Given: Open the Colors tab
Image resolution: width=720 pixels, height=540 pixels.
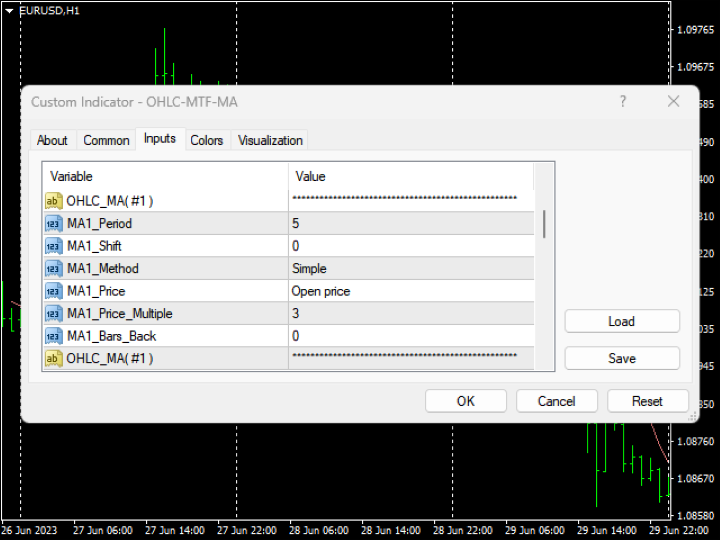Looking at the screenshot, I should (207, 140).
